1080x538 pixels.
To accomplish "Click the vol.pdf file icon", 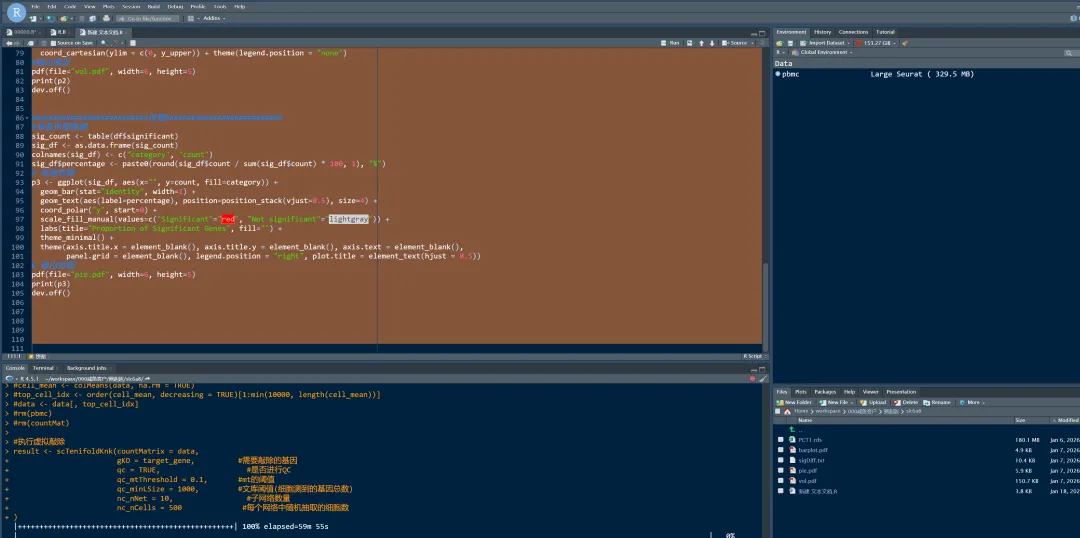I will 792,481.
